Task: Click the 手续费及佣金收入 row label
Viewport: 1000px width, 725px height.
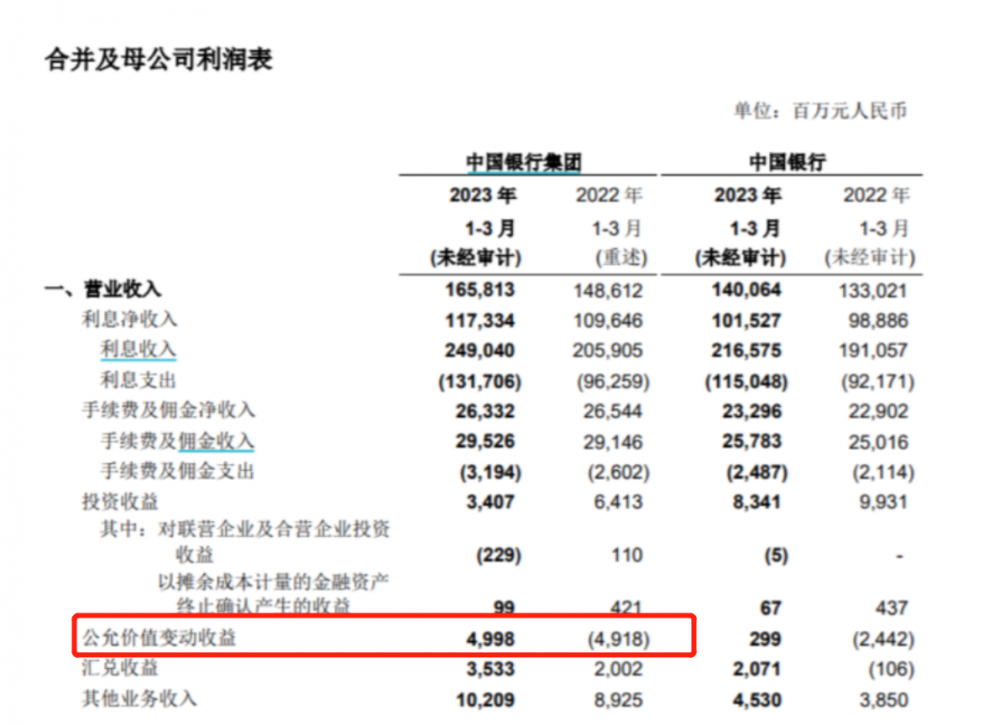Action: pos(177,441)
